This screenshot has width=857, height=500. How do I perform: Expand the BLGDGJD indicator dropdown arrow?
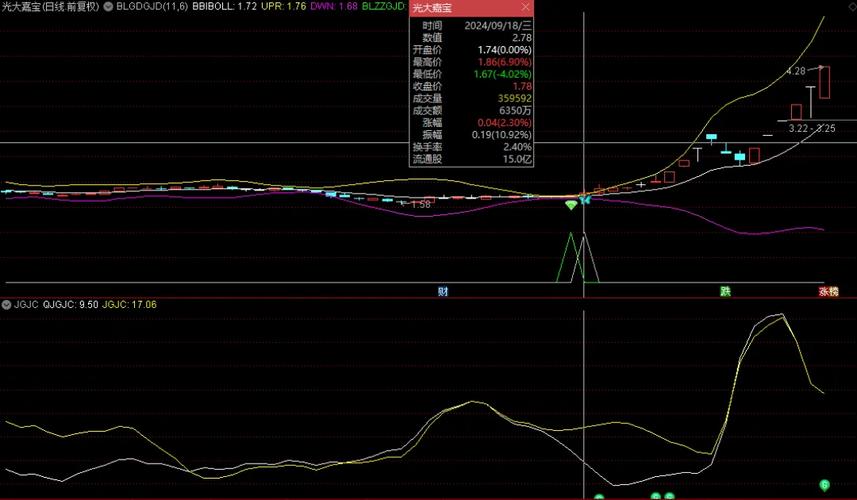click(108, 7)
